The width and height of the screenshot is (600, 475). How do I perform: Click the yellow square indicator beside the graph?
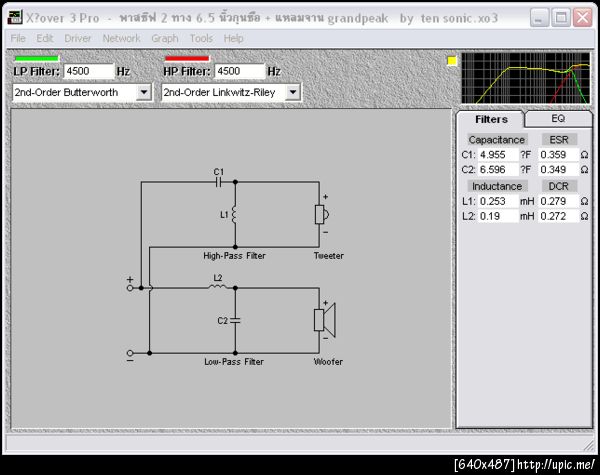tap(452, 61)
